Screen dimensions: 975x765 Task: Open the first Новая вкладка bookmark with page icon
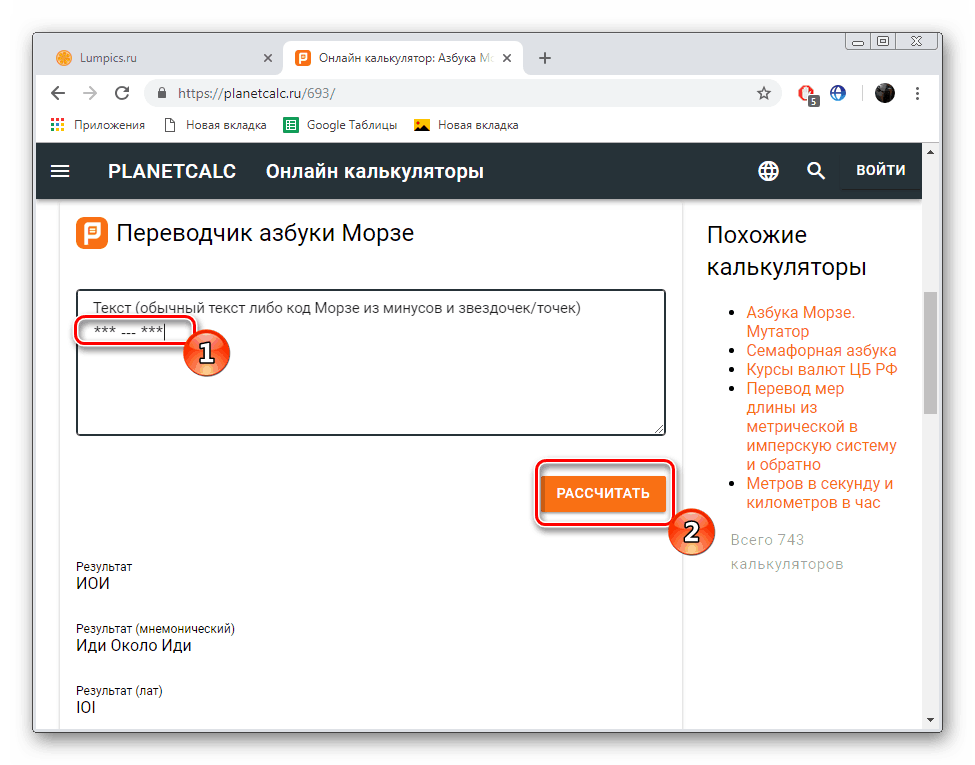pyautogui.click(x=215, y=125)
